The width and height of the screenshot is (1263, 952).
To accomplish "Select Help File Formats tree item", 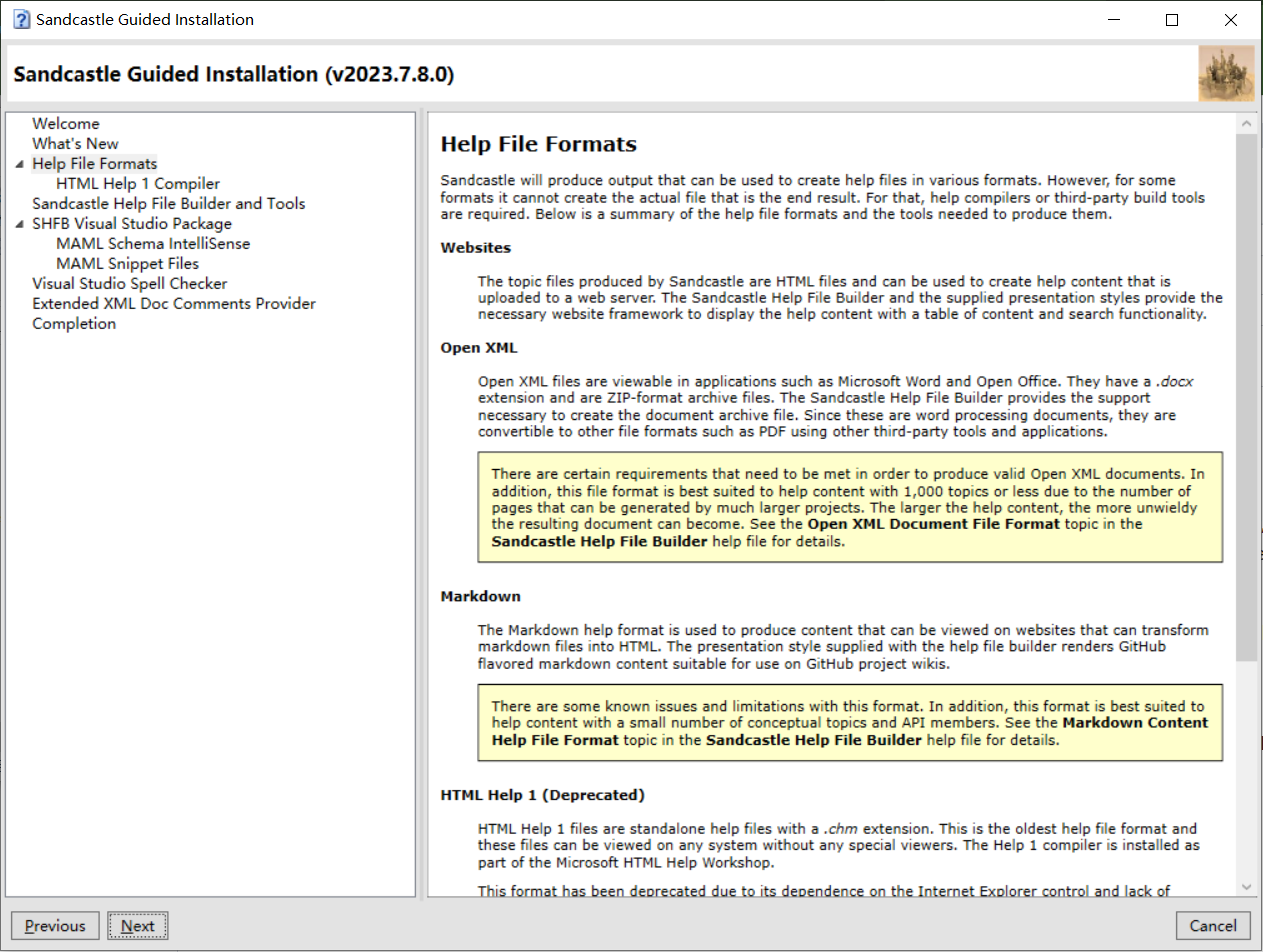I will pyautogui.click(x=94, y=164).
